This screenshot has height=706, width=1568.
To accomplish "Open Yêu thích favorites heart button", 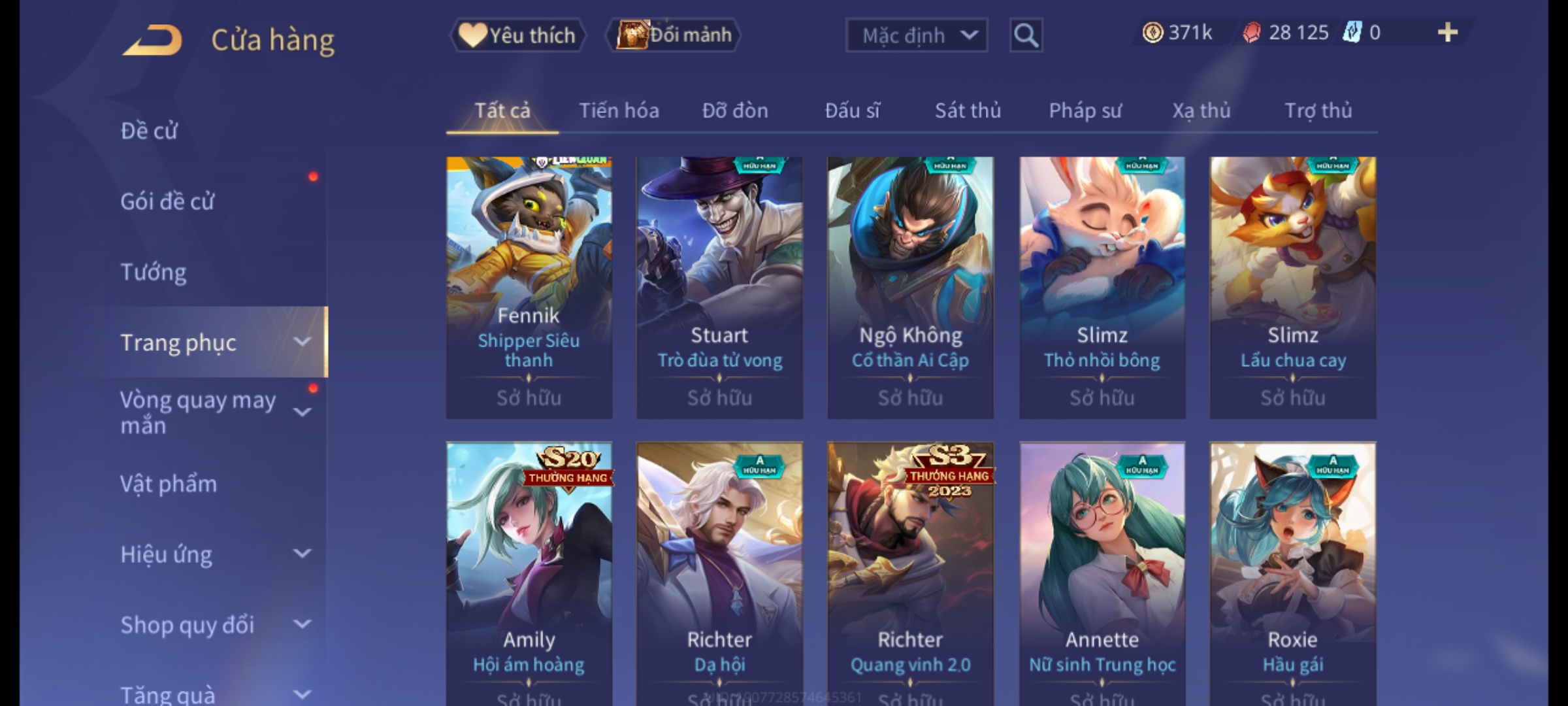I will pos(517,35).
